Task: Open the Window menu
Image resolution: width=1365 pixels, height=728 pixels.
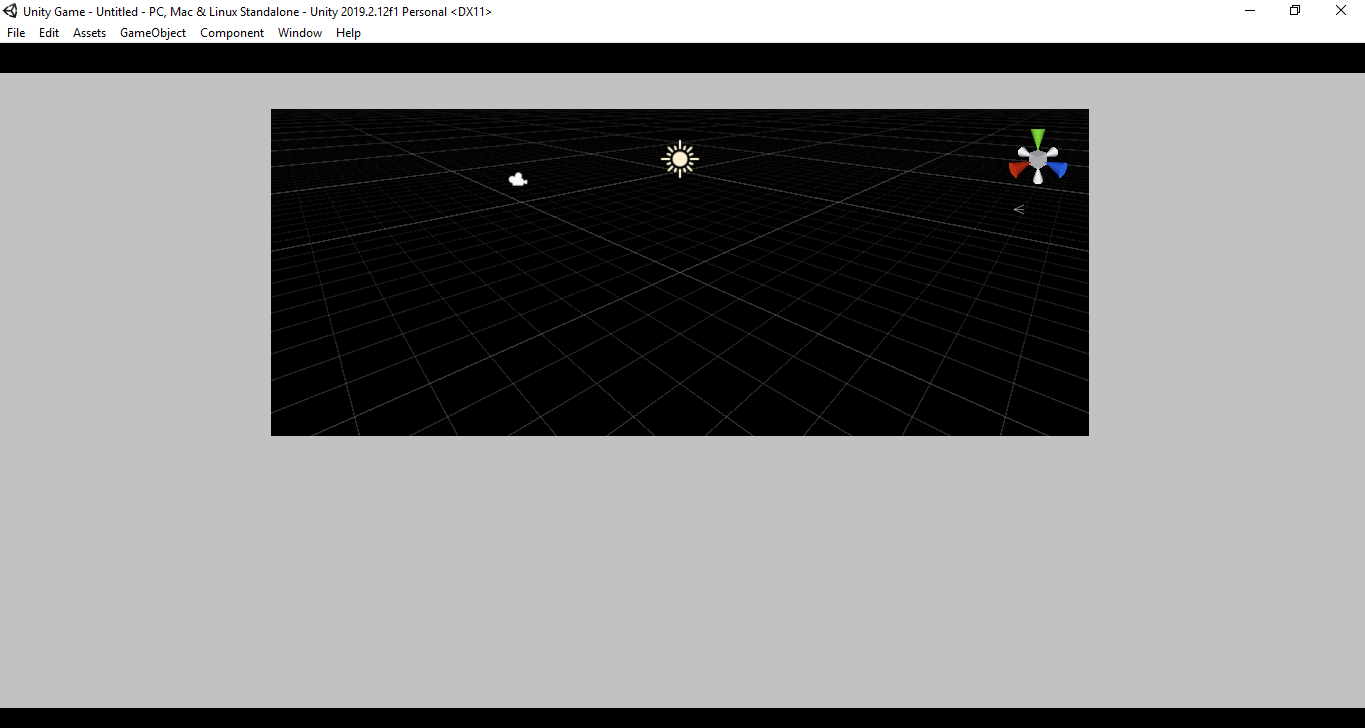Action: click(300, 33)
